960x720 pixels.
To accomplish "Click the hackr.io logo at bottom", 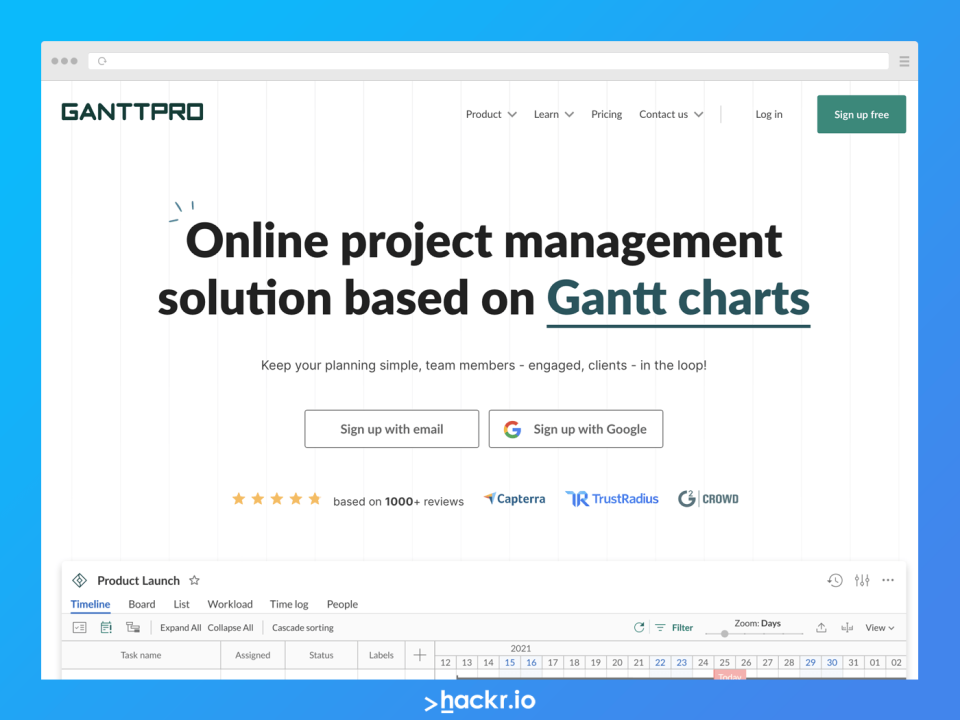I will 480,701.
